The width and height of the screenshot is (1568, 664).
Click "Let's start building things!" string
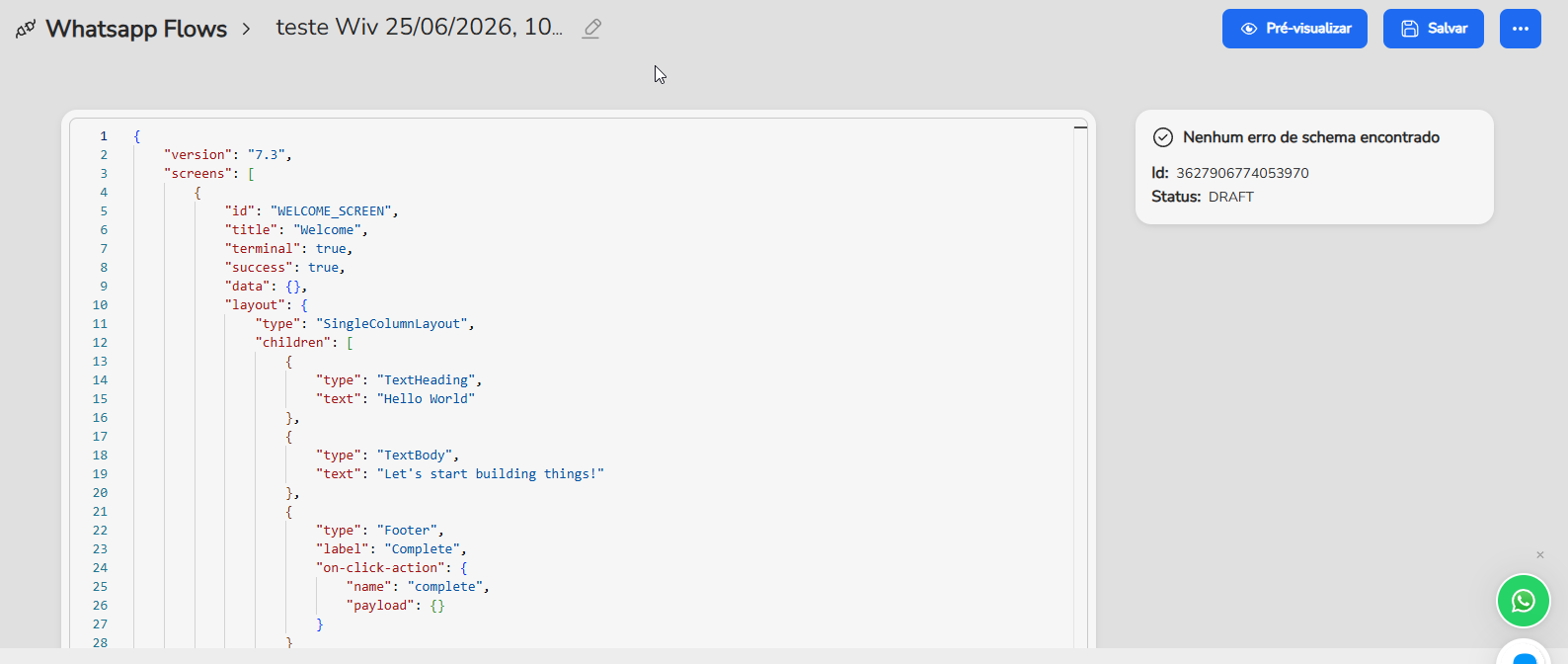(491, 474)
